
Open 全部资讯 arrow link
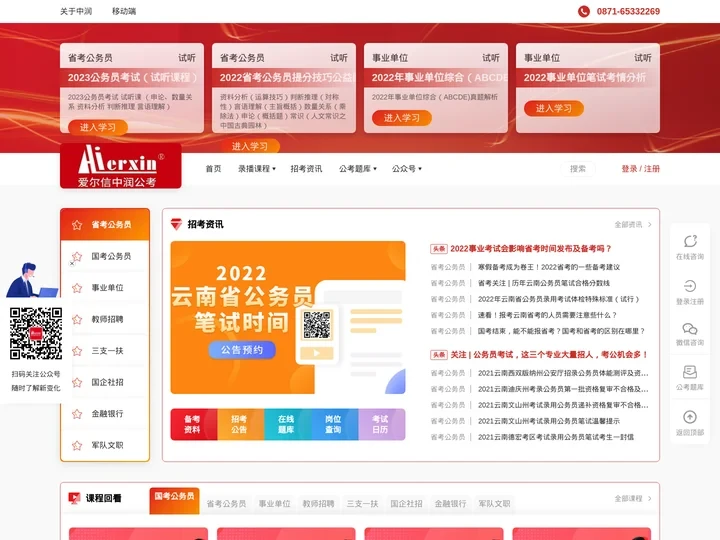(633, 225)
